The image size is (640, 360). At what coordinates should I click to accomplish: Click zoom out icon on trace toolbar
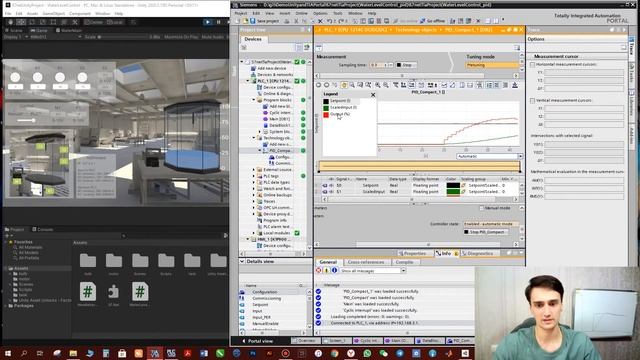(386, 85)
